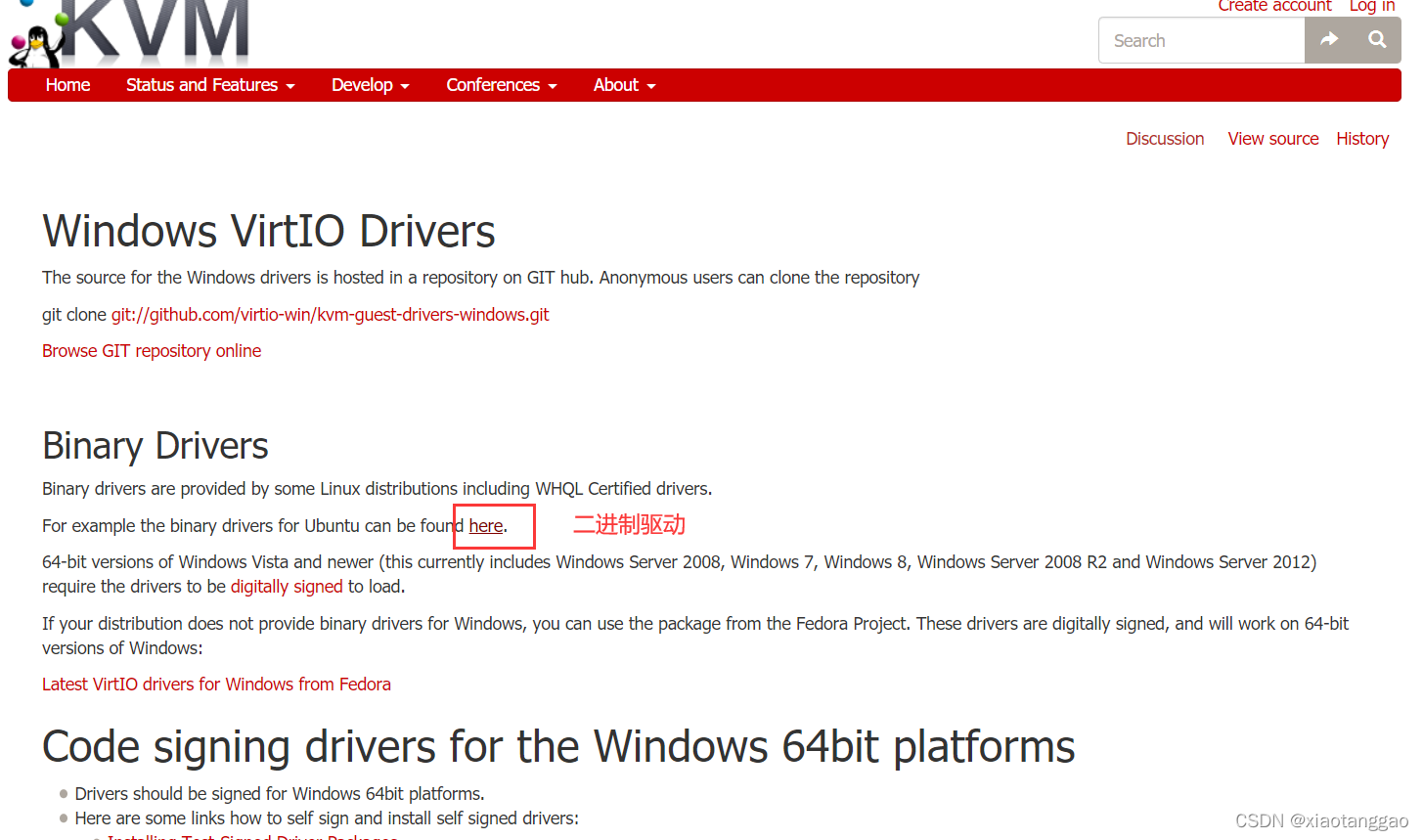
Task: Expand the Status and Features dropdown
Action: [x=210, y=85]
